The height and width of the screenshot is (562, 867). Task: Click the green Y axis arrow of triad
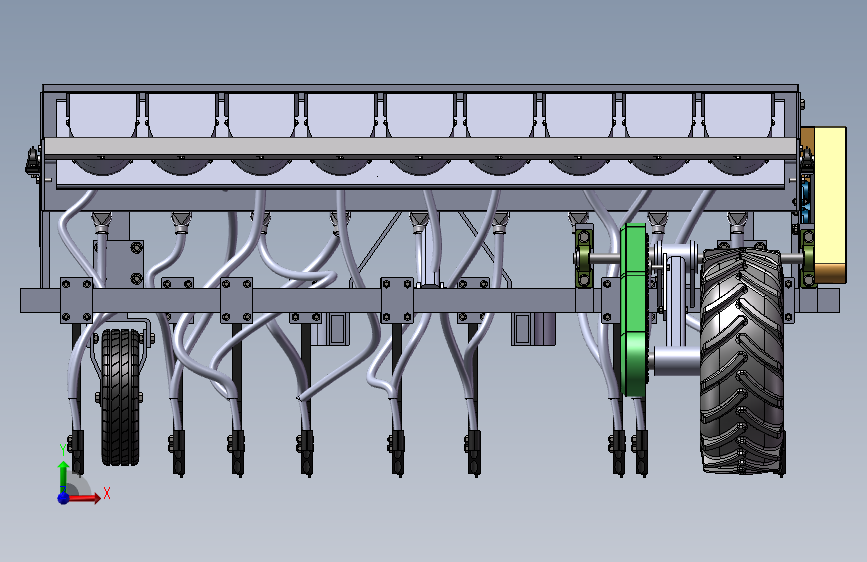tap(64, 476)
